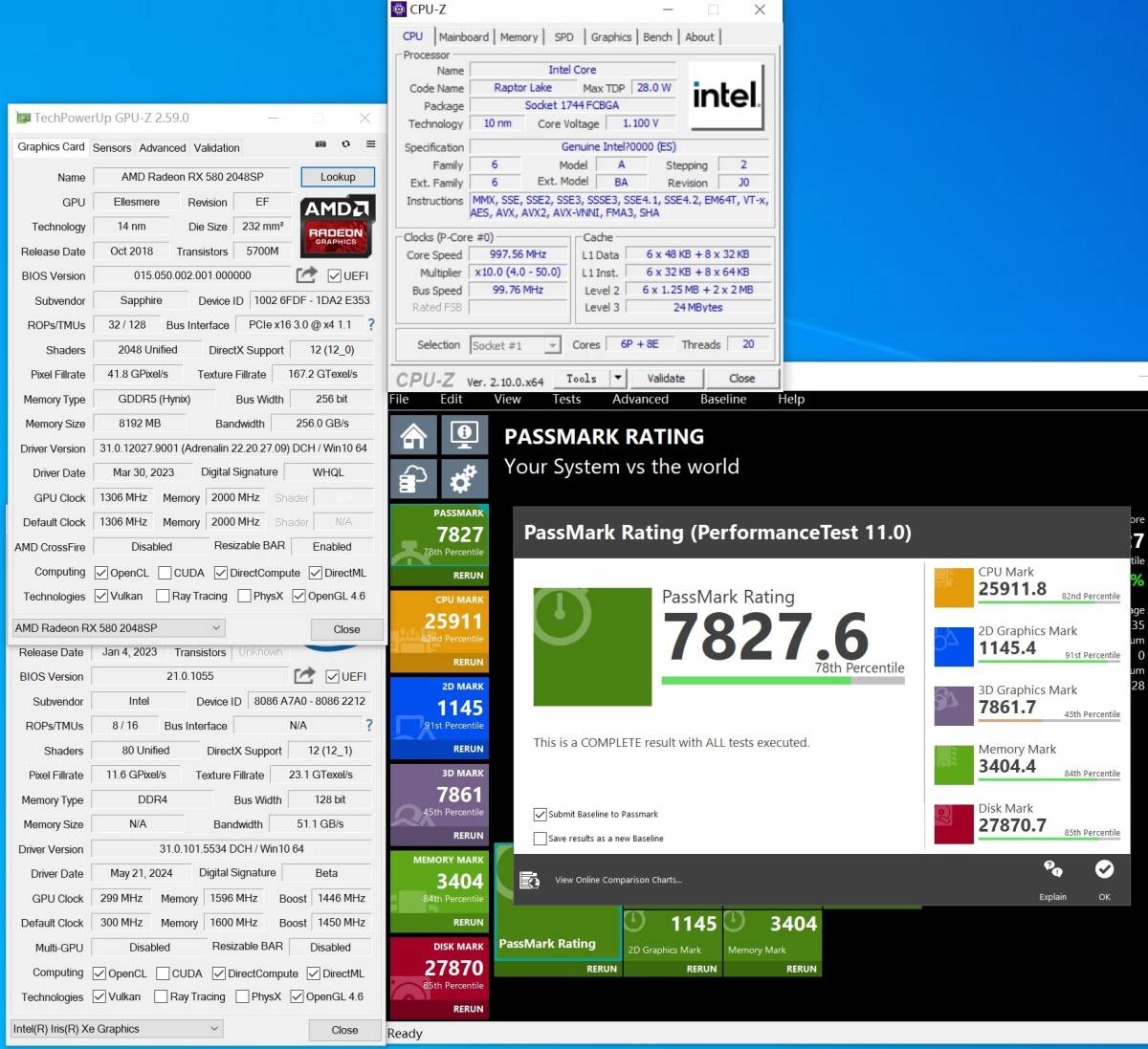
Task: Take a GPU-Z screenshot with the camera icon
Action: [320, 144]
